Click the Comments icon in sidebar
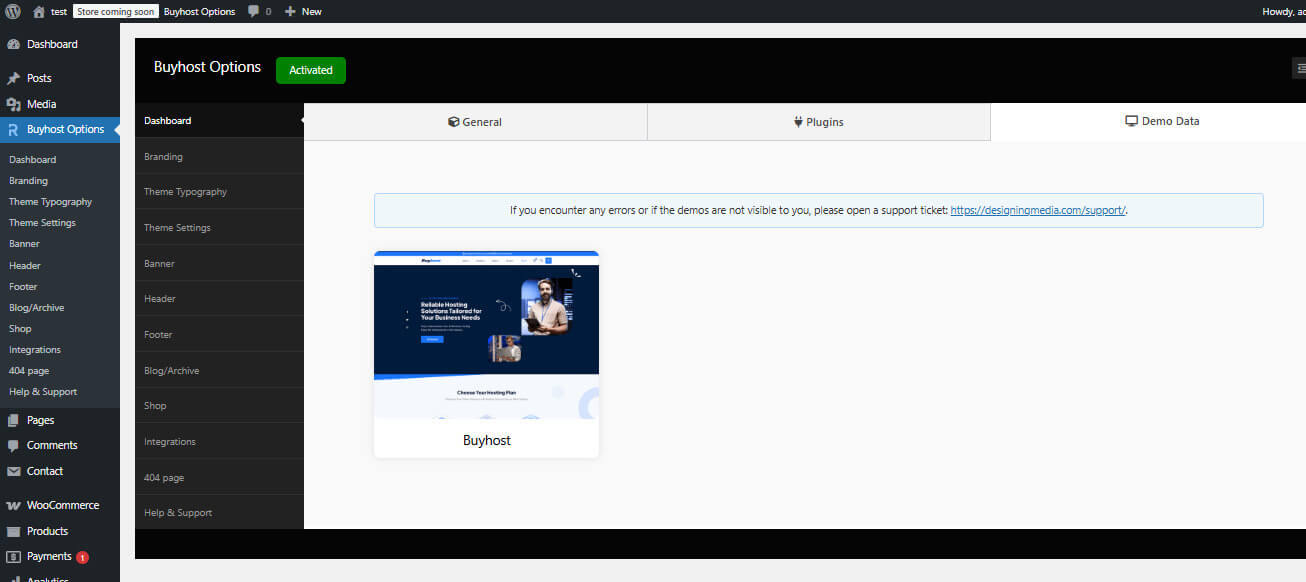This screenshot has width=1306, height=582. click(x=13, y=446)
